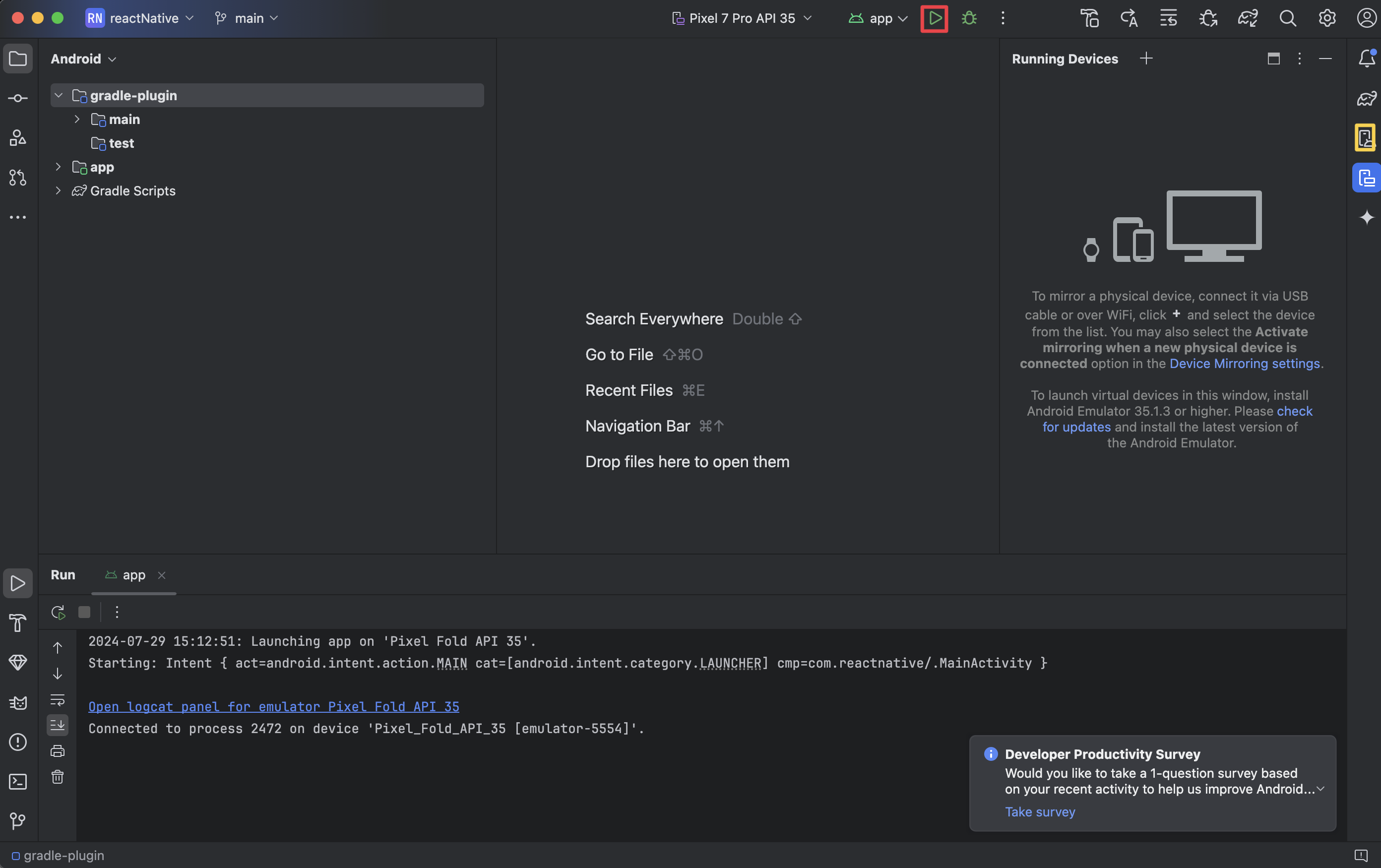1381x868 pixels.
Task: Open Gemini sparkle assistant
Action: coord(1367,217)
